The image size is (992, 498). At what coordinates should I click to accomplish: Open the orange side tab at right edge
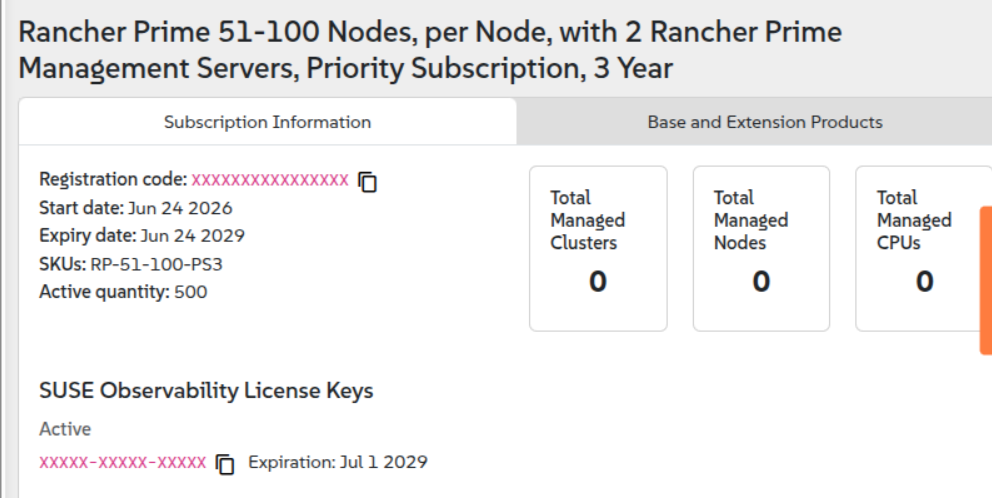pyautogui.click(x=986, y=280)
